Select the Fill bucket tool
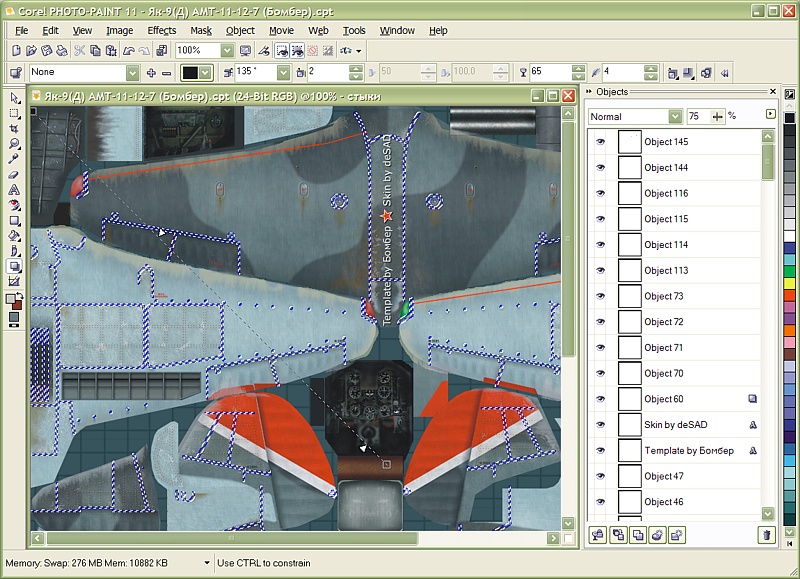 click(x=14, y=236)
